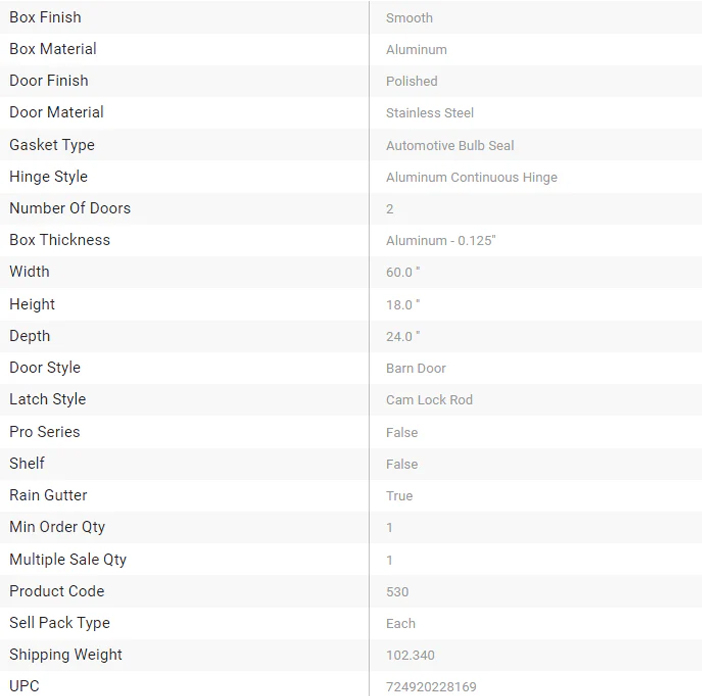Select the Aluminum - 0.125" thickness value
Screen dimensions: 702x696
coord(441,241)
